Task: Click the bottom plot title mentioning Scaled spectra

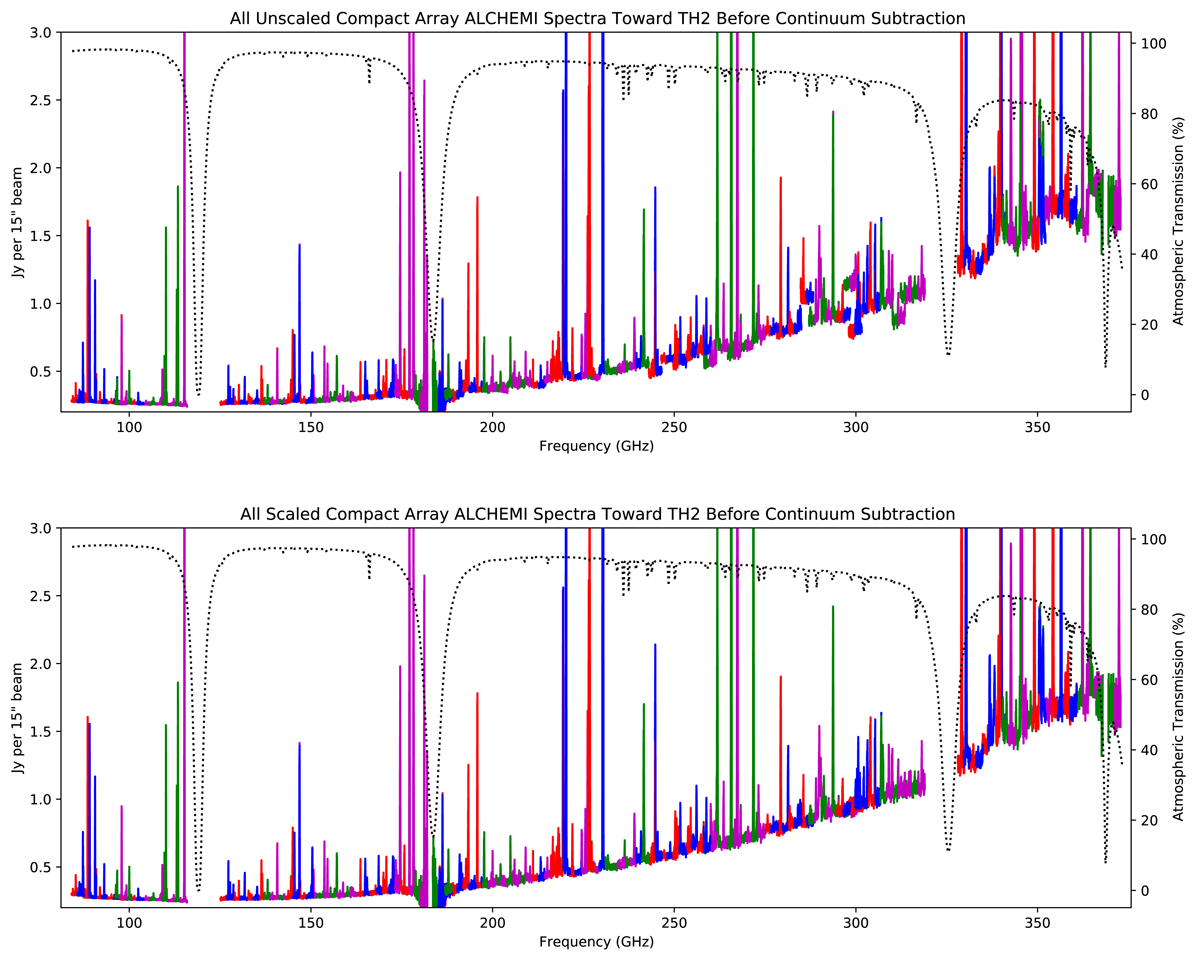Action: coord(597,513)
